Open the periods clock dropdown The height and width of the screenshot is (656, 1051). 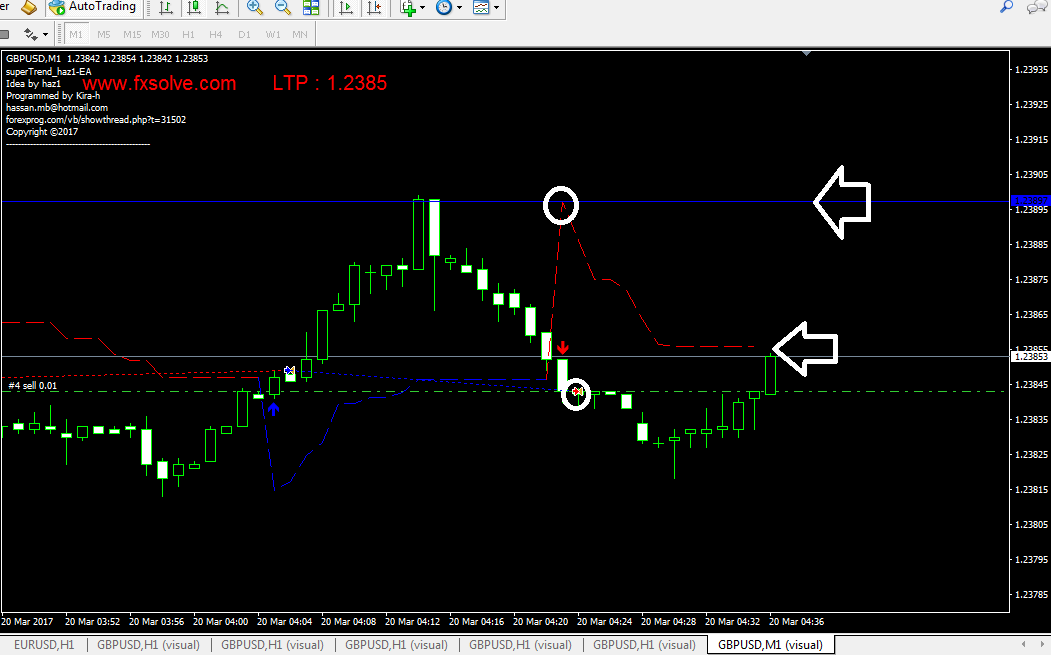tap(448, 8)
